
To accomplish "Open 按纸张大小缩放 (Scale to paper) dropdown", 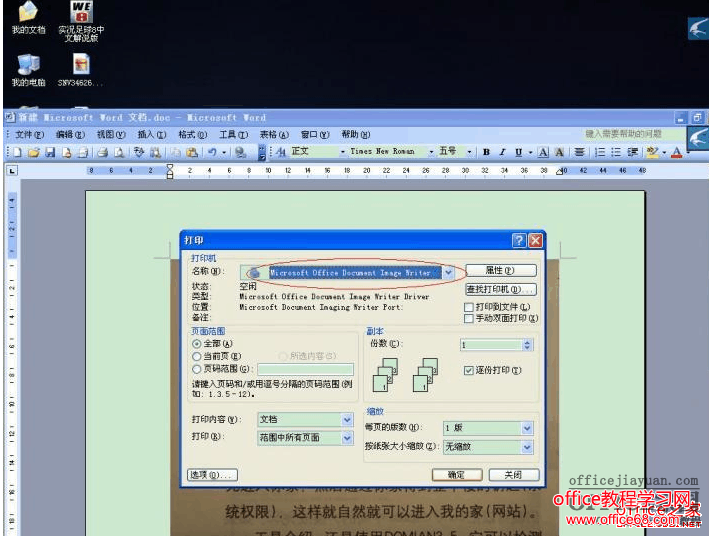I will pos(527,447).
